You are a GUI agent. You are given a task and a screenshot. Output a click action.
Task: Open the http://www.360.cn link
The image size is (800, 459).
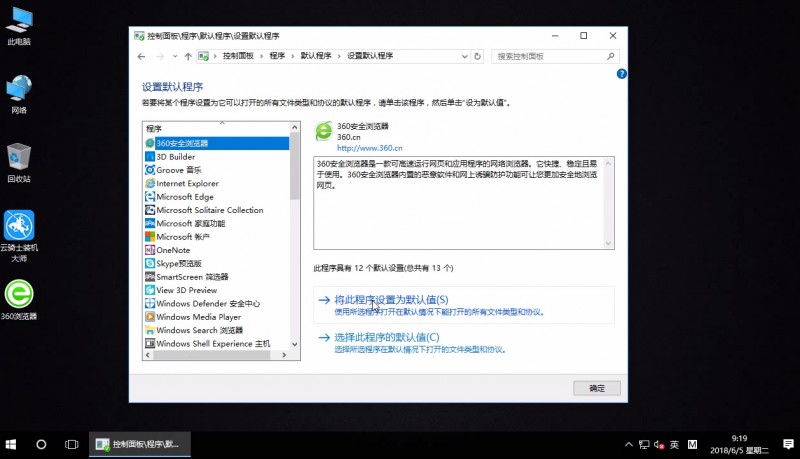(369, 148)
